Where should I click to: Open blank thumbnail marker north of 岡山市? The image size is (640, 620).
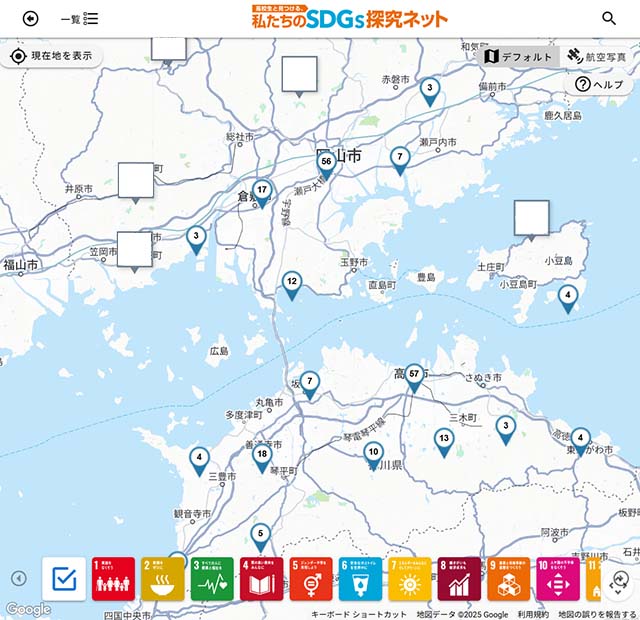pyautogui.click(x=299, y=74)
